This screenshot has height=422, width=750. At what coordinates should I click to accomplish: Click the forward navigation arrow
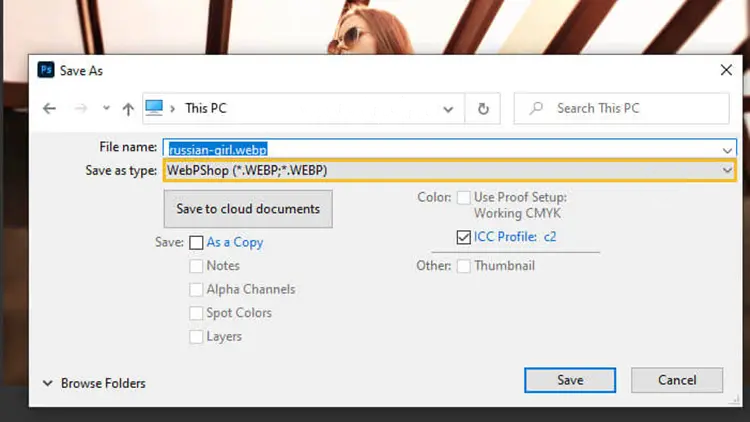click(x=81, y=109)
